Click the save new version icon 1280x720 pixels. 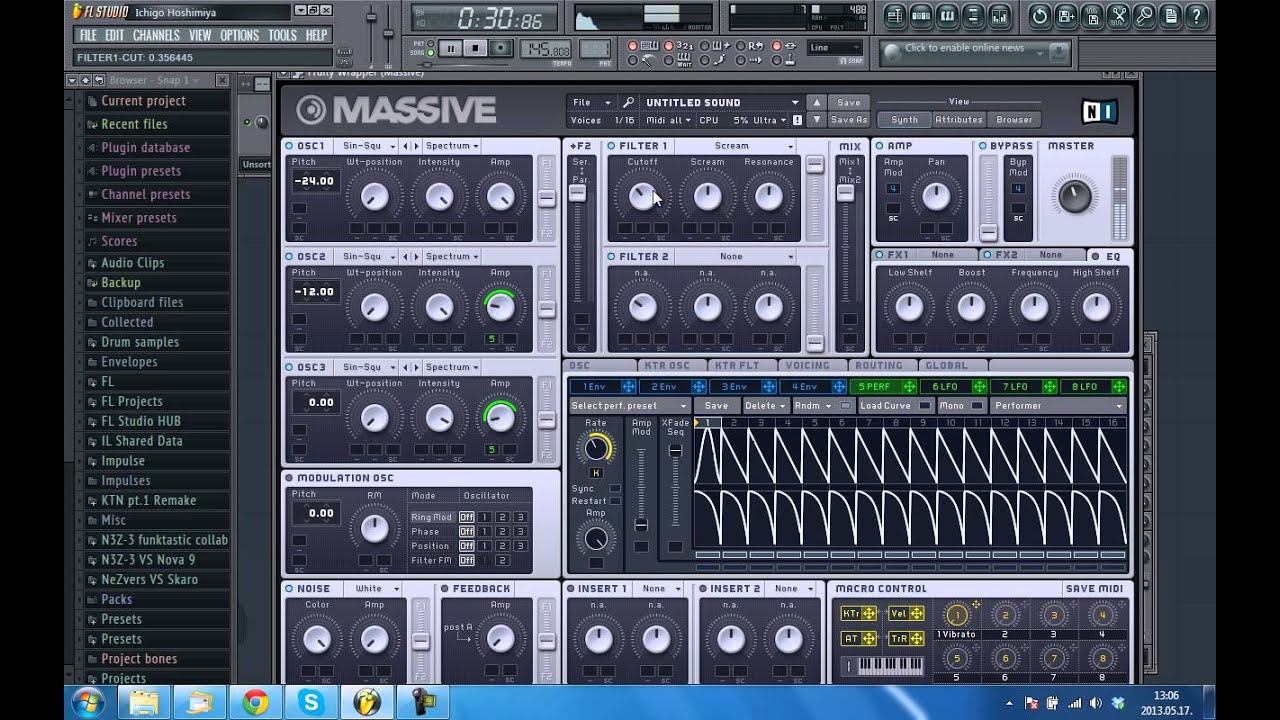click(1066, 16)
